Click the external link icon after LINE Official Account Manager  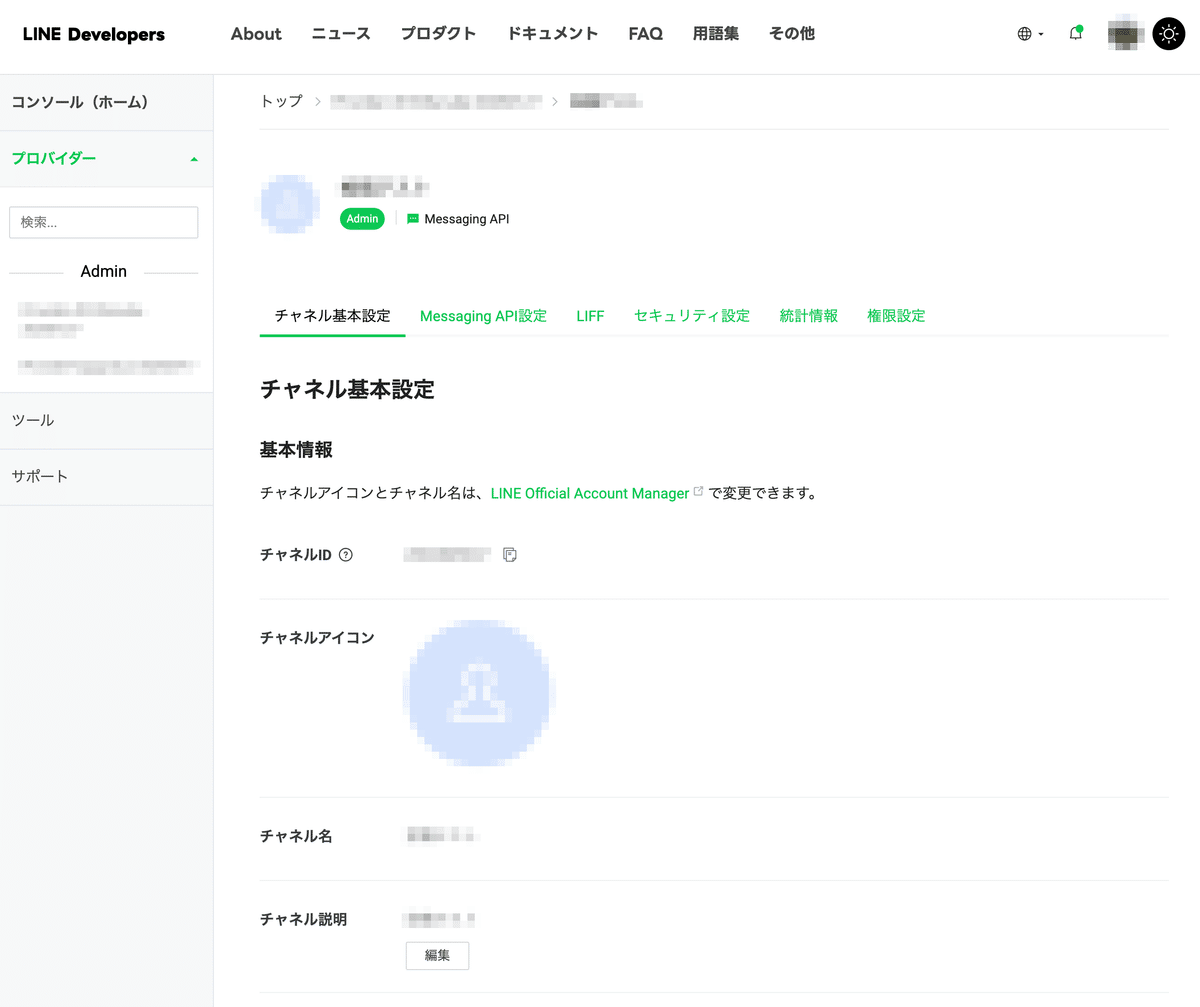[x=697, y=492]
